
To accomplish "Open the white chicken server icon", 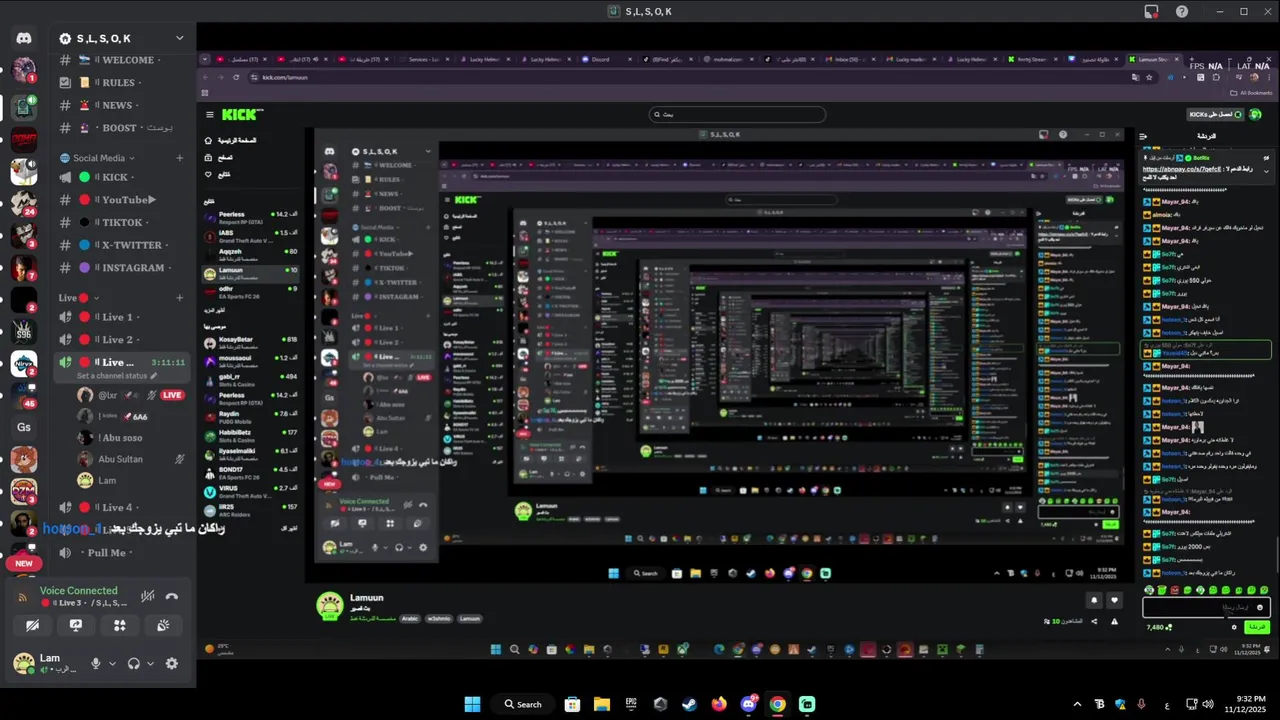I will (24, 172).
